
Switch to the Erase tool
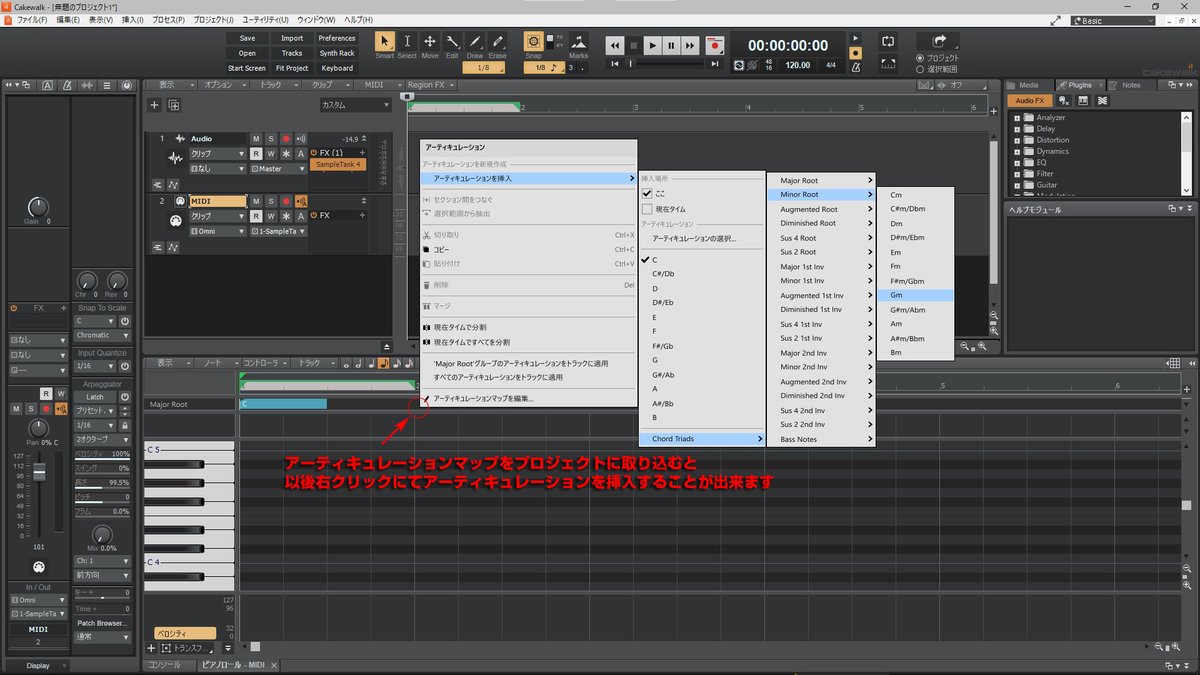[498, 41]
